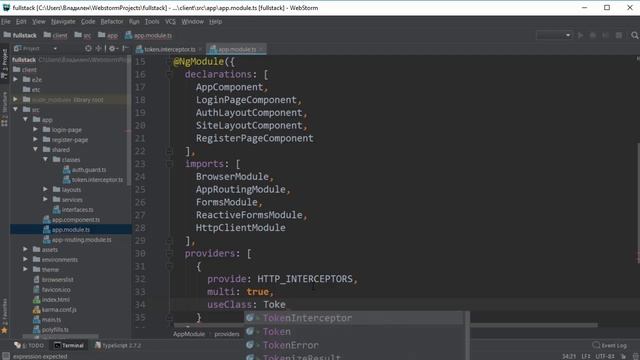Open the Tools menu
640x360 pixels.
(152, 22)
